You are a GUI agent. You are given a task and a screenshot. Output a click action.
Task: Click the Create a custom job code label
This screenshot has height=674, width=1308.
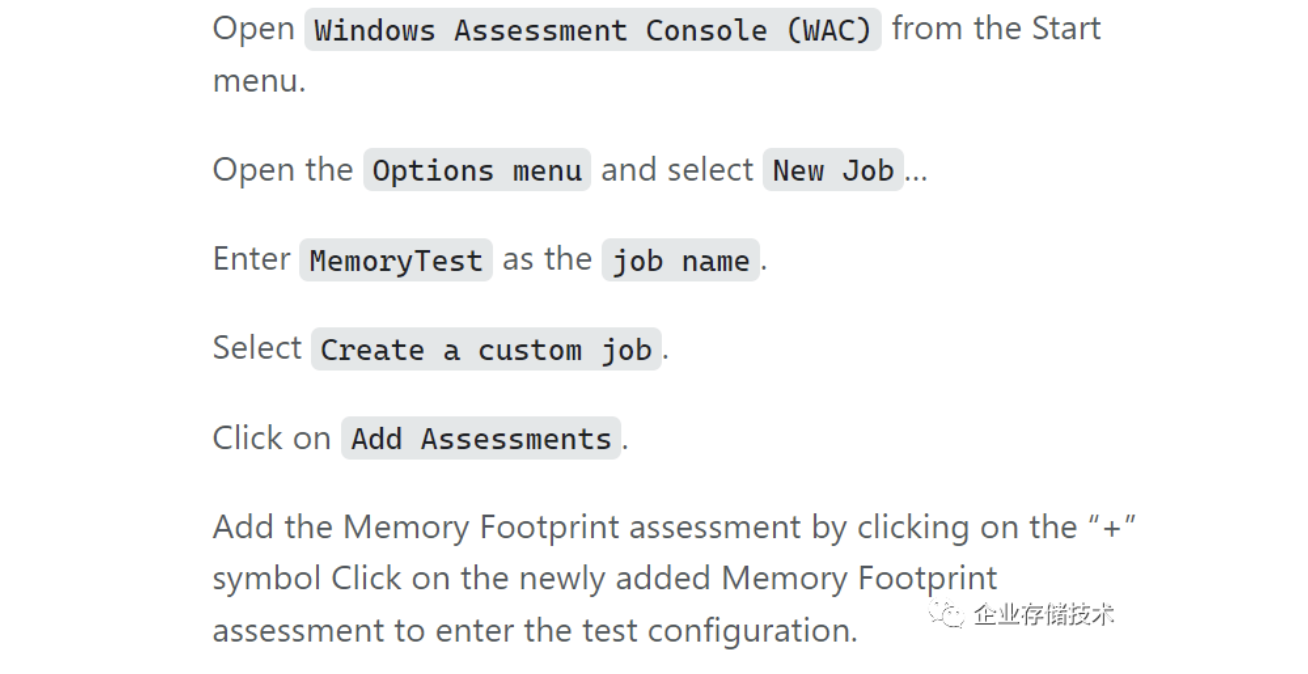(x=486, y=350)
